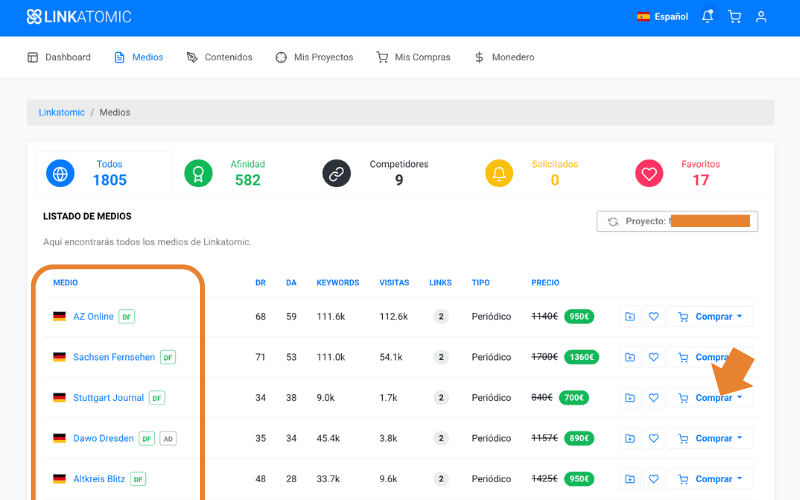Select the Todos 1805 tab

point(104,173)
